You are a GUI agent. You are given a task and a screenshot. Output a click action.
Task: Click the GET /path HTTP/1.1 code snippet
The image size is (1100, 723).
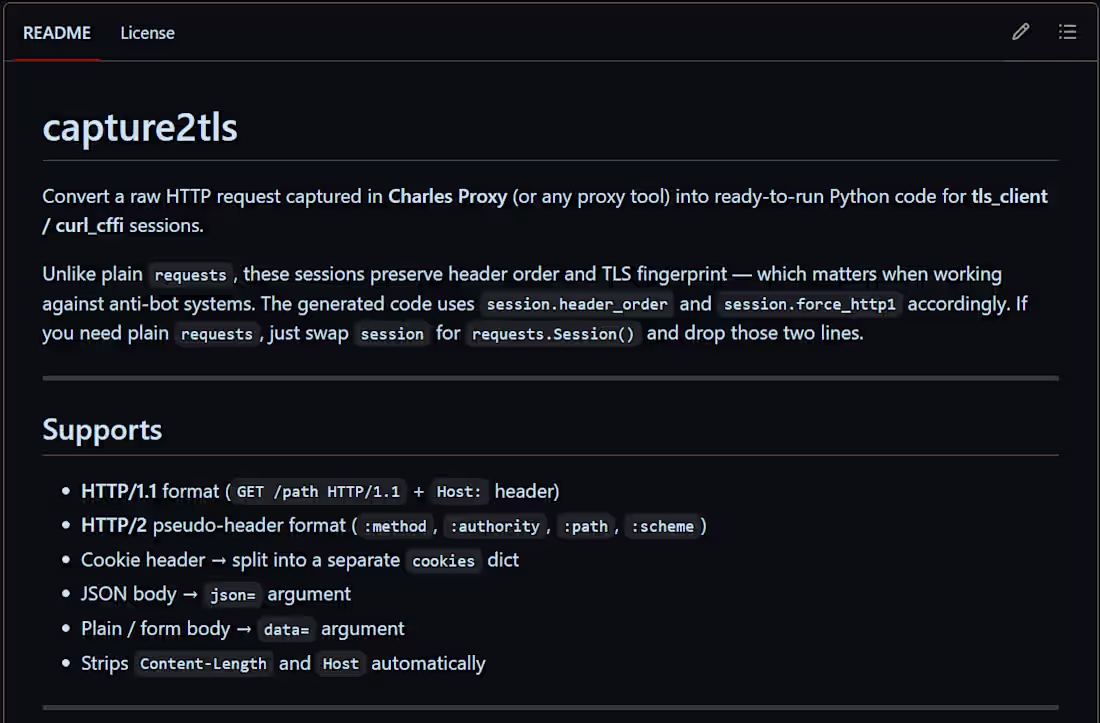point(318,492)
